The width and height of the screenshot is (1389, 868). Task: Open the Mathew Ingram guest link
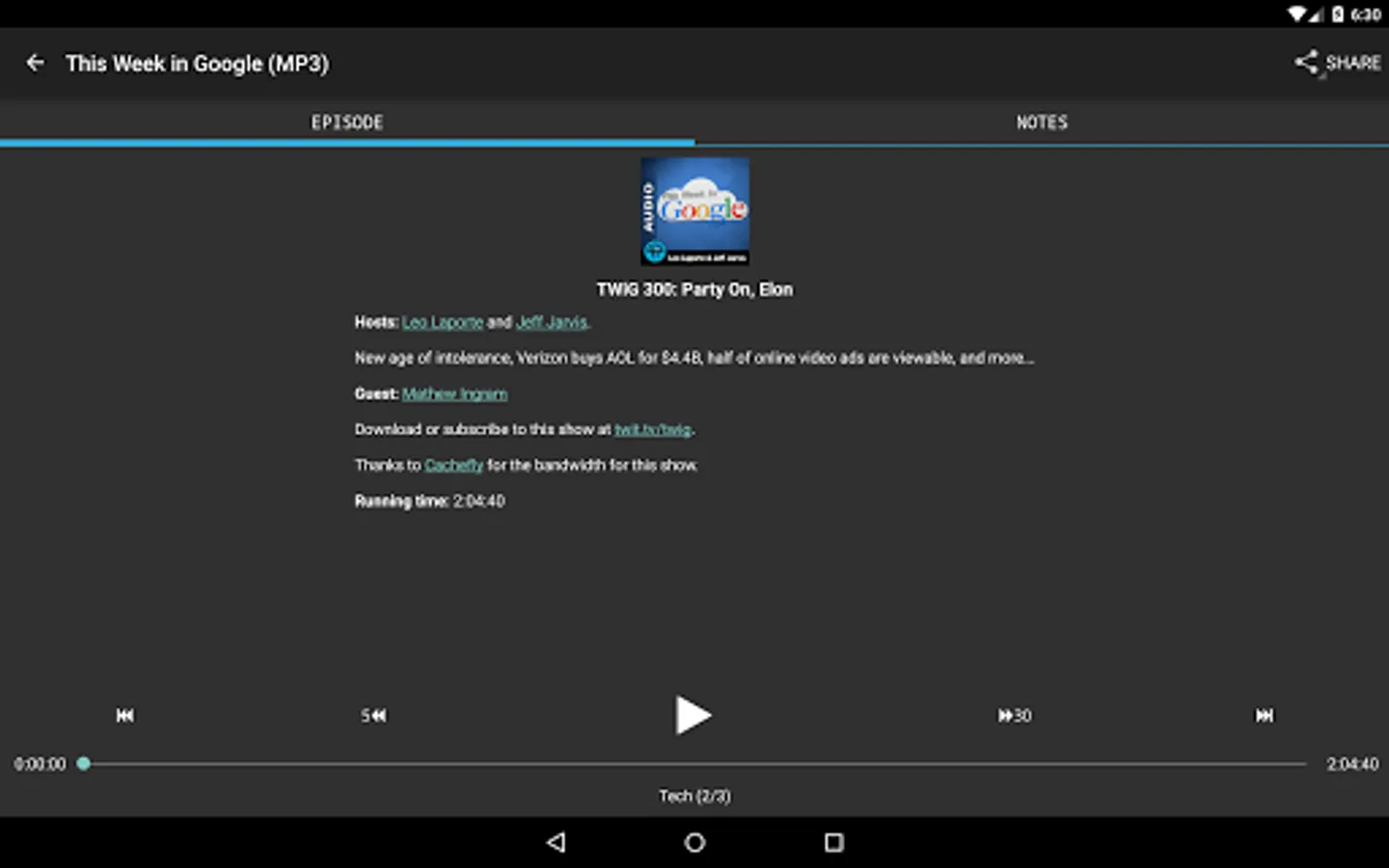454,393
